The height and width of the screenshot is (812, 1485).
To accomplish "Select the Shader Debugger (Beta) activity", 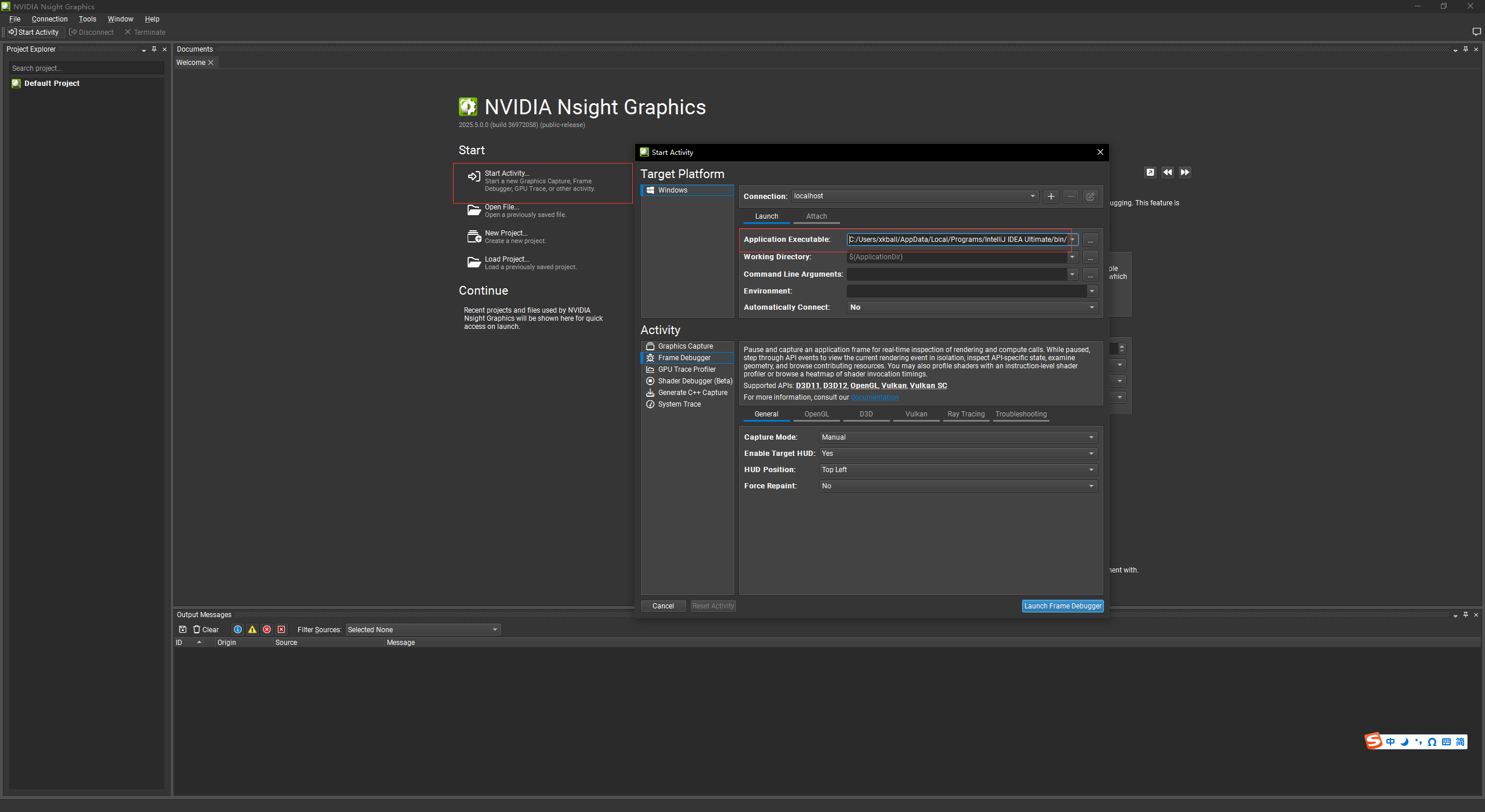I will coord(694,381).
